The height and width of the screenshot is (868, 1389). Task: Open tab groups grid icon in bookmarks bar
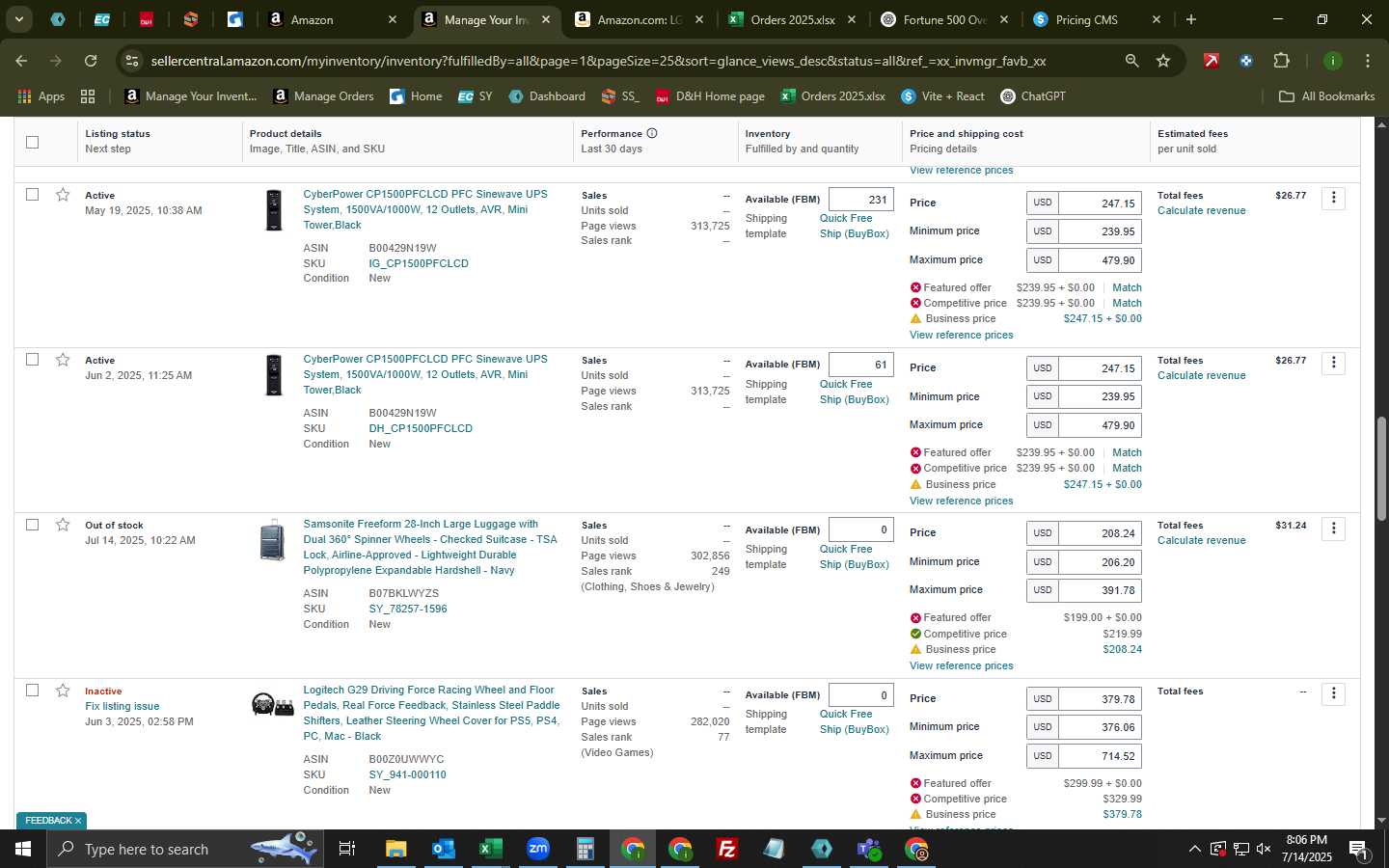[88, 96]
